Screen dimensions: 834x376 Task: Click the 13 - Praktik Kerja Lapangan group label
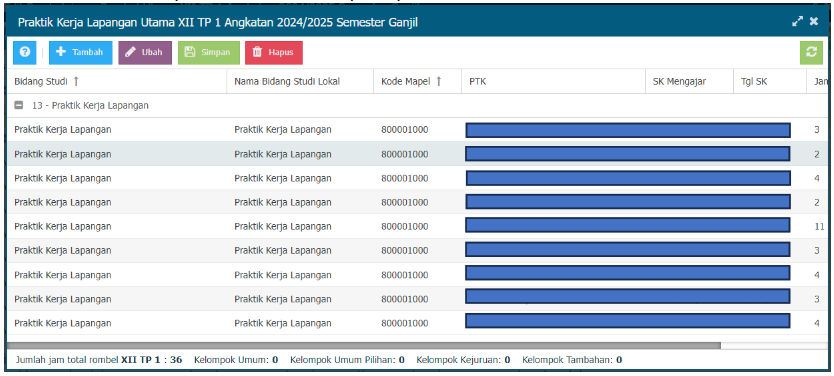[x=90, y=105]
